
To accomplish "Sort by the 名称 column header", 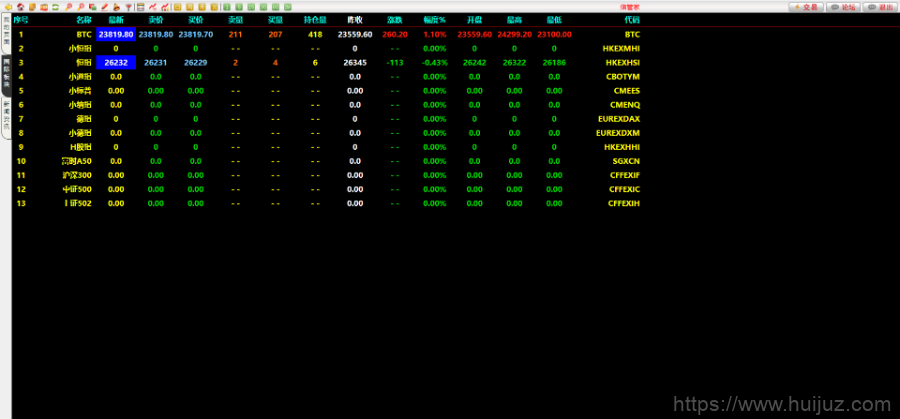I will 84,20.
